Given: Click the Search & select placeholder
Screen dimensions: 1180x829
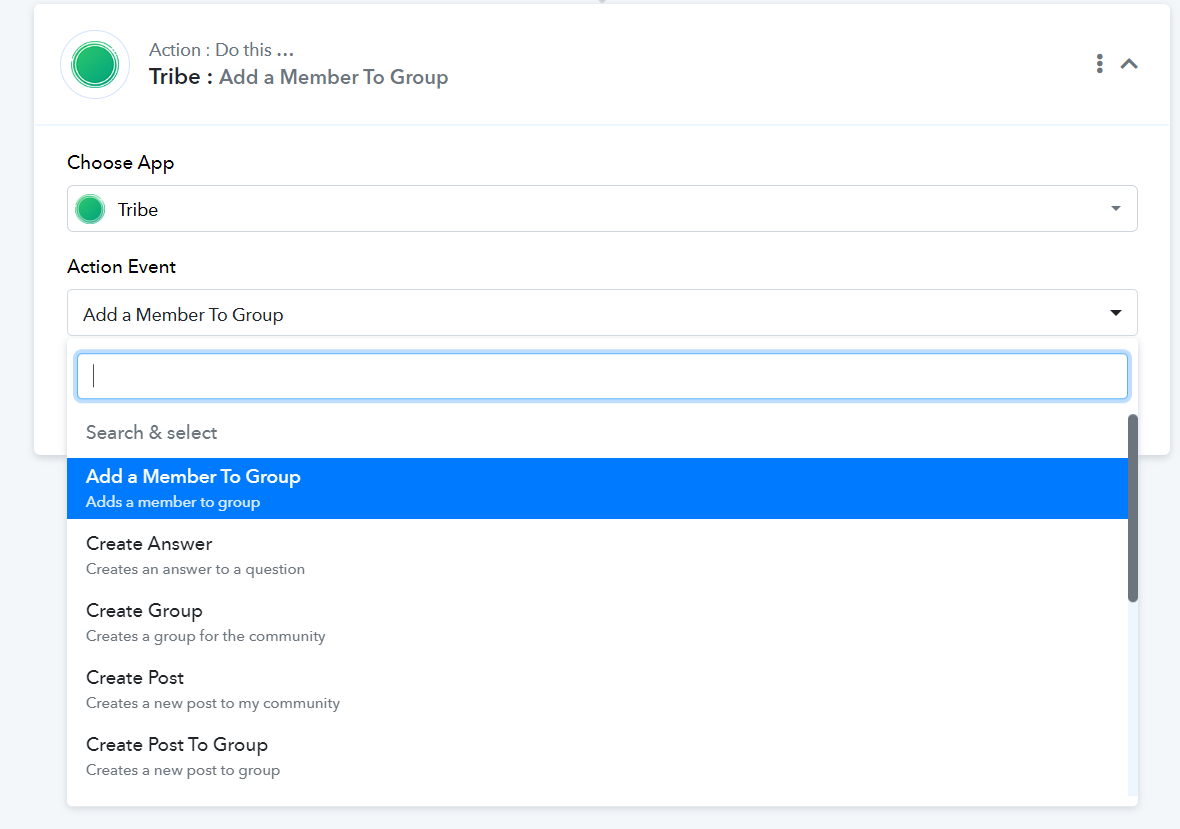Looking at the screenshot, I should [x=151, y=433].
